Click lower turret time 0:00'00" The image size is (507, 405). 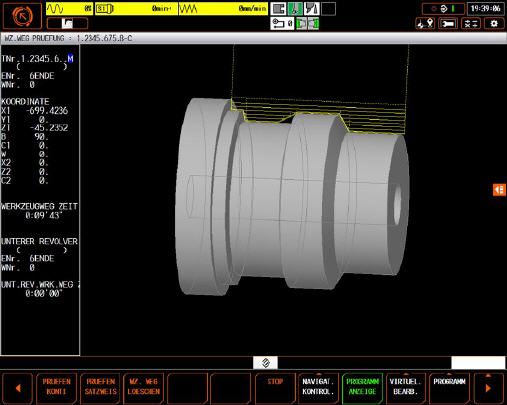tap(43, 294)
